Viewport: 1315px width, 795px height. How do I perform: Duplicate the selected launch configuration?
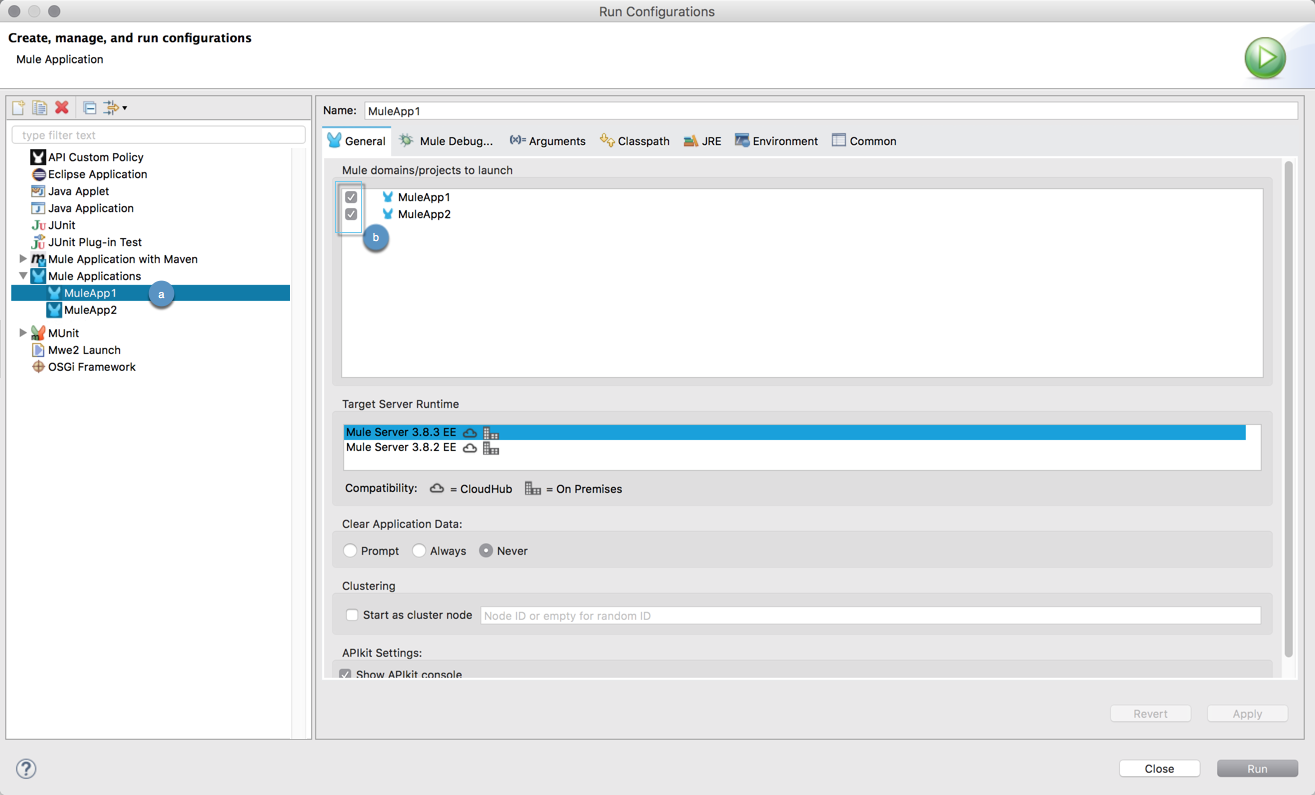(x=38, y=107)
